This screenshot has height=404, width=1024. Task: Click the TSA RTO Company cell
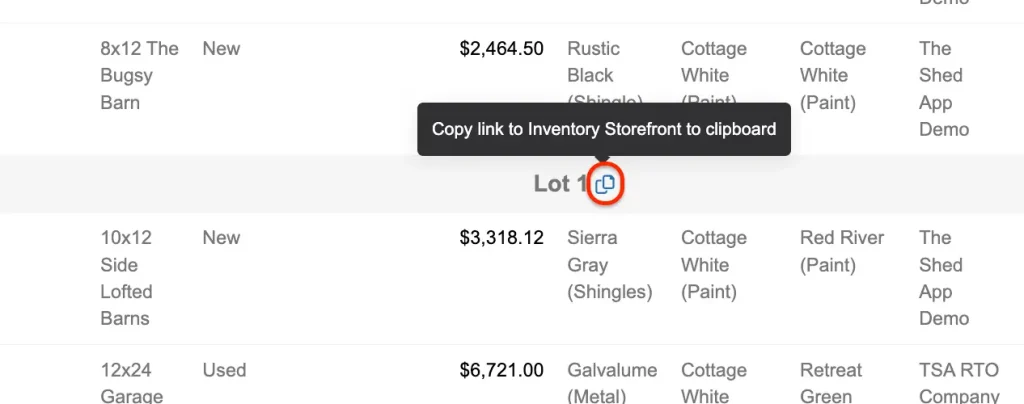pyautogui.click(x=958, y=383)
